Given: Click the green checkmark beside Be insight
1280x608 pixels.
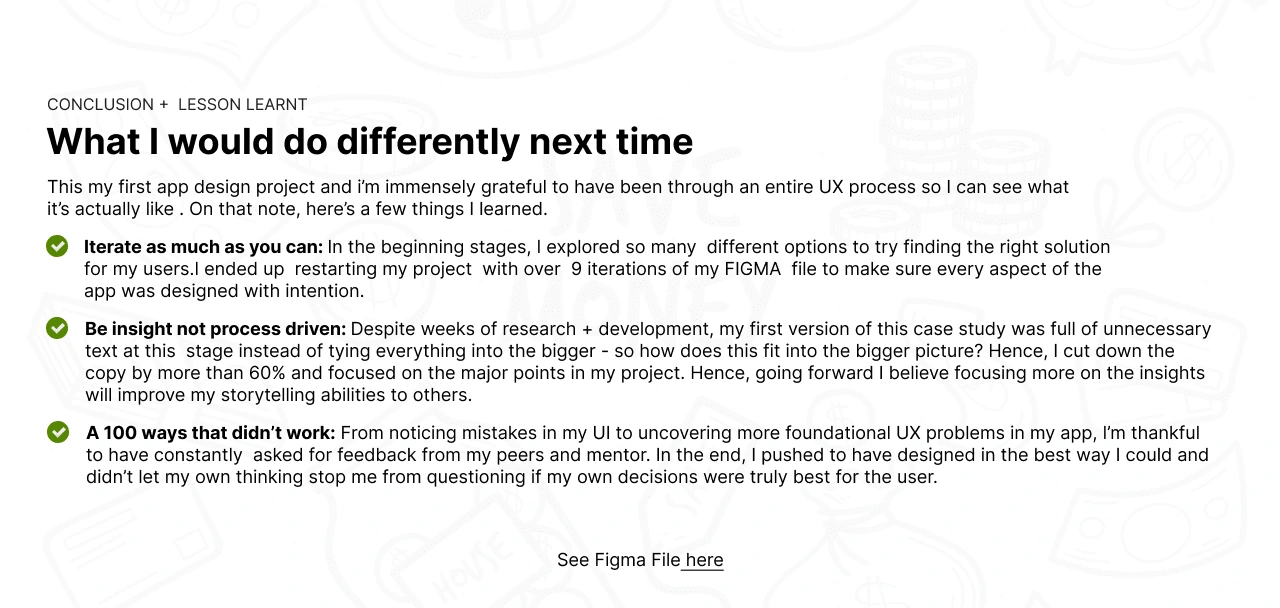Looking at the screenshot, I should click(x=57, y=328).
